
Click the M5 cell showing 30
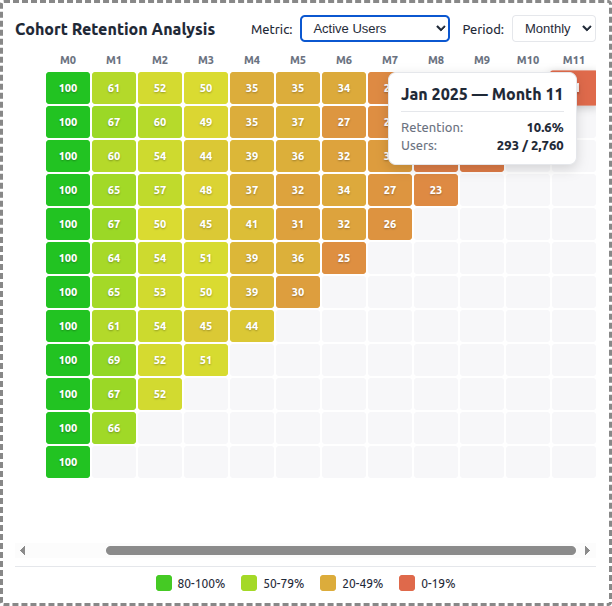point(298,292)
